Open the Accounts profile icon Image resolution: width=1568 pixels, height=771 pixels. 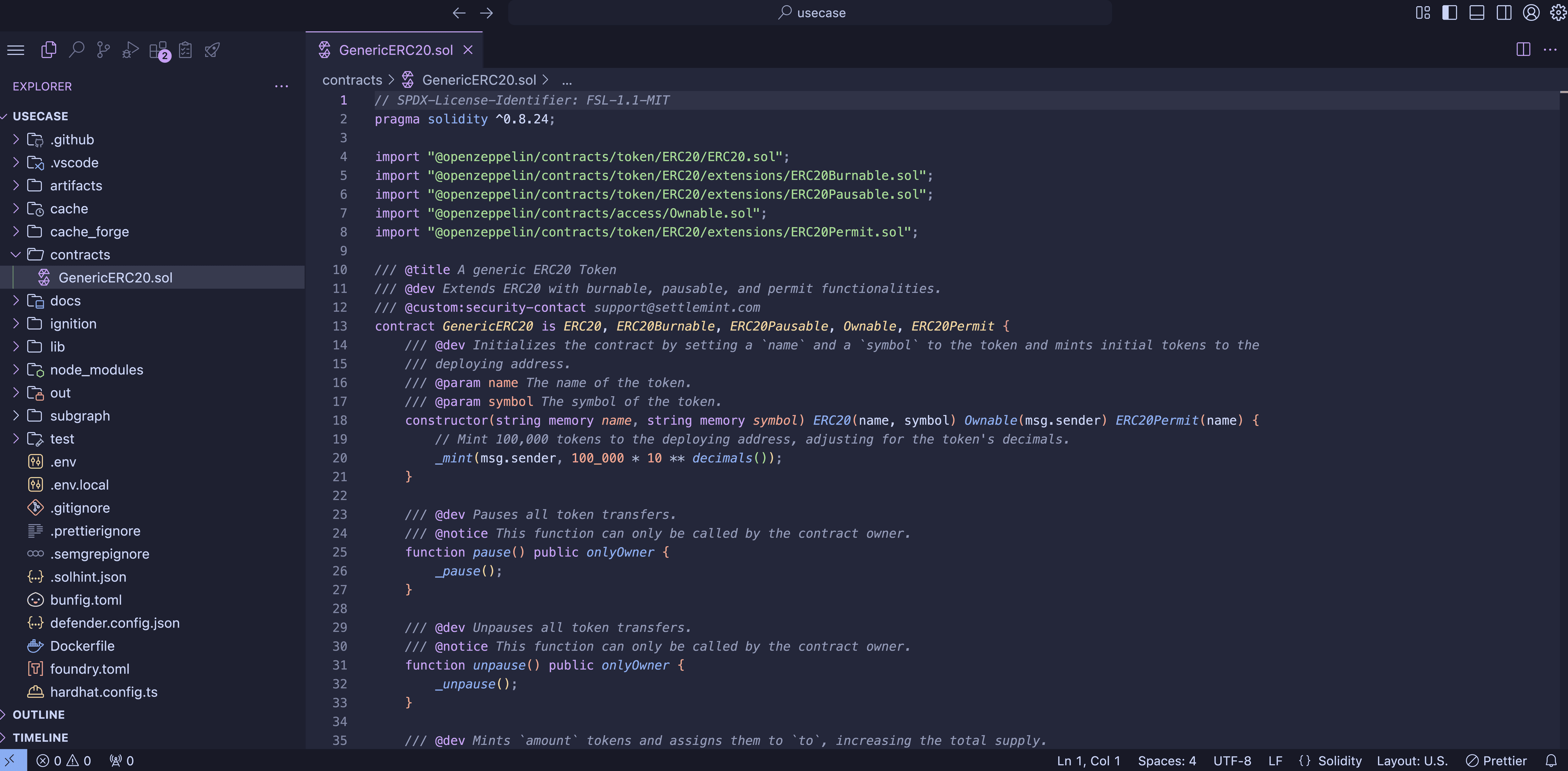[x=1531, y=13]
